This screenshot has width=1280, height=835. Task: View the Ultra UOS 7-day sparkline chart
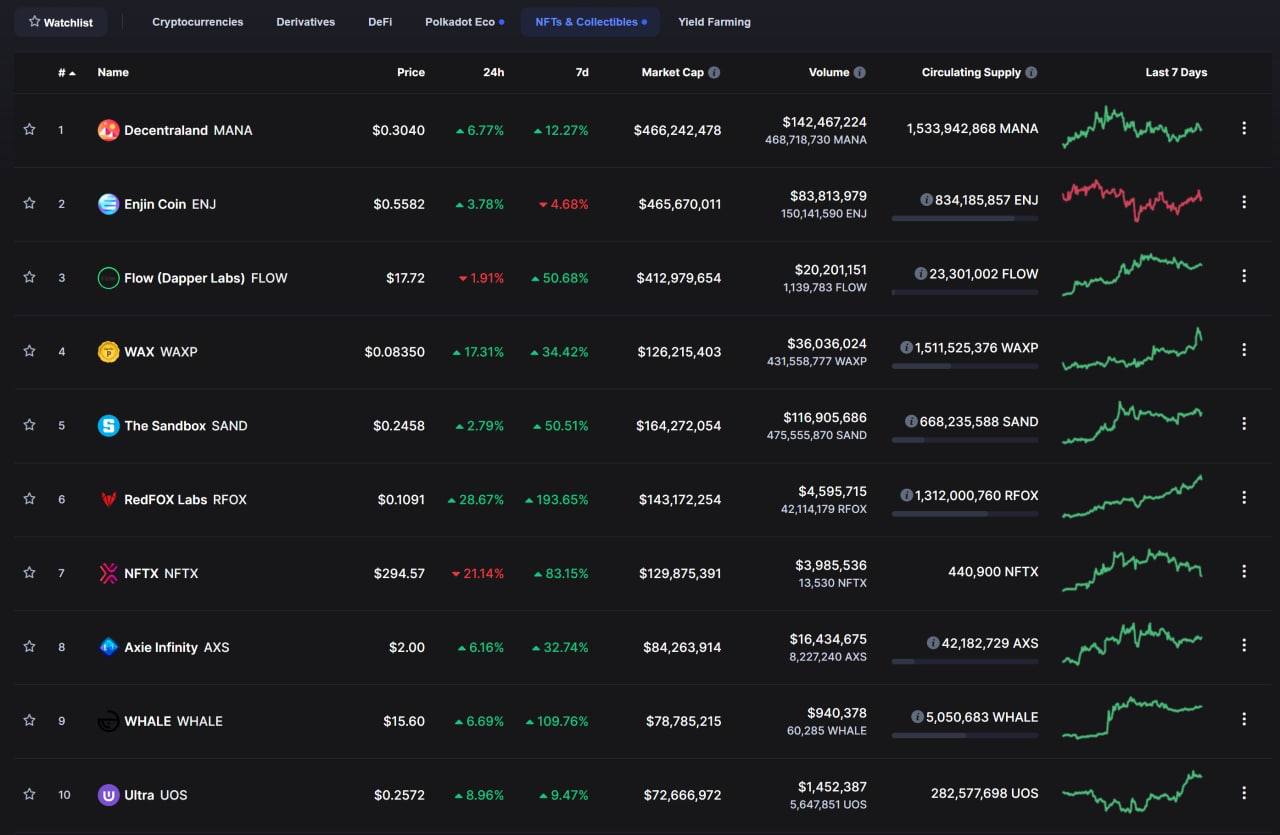tap(1132, 792)
